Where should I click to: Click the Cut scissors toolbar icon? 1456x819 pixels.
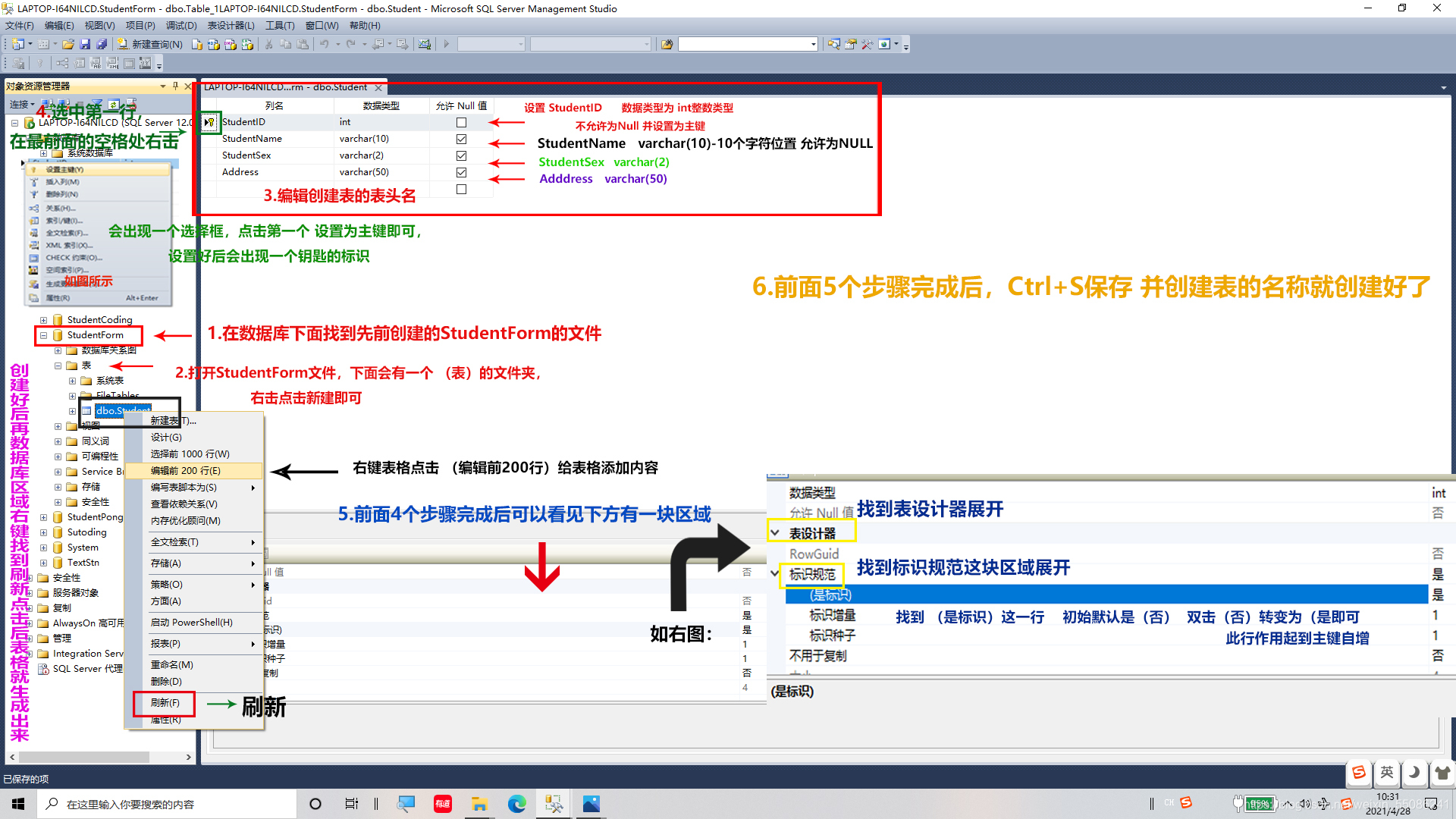pyautogui.click(x=268, y=44)
